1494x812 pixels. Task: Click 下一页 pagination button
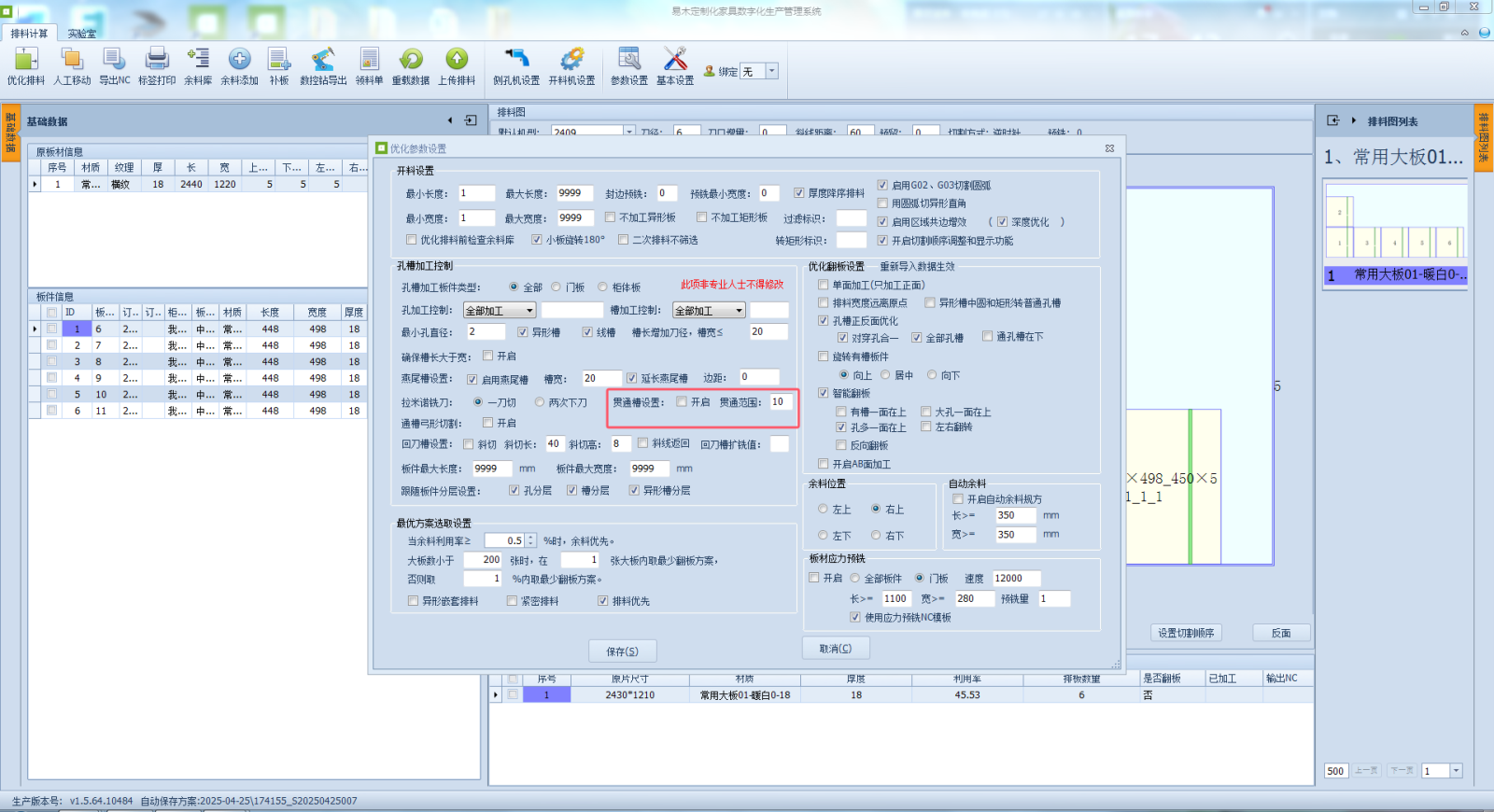coord(1402,771)
